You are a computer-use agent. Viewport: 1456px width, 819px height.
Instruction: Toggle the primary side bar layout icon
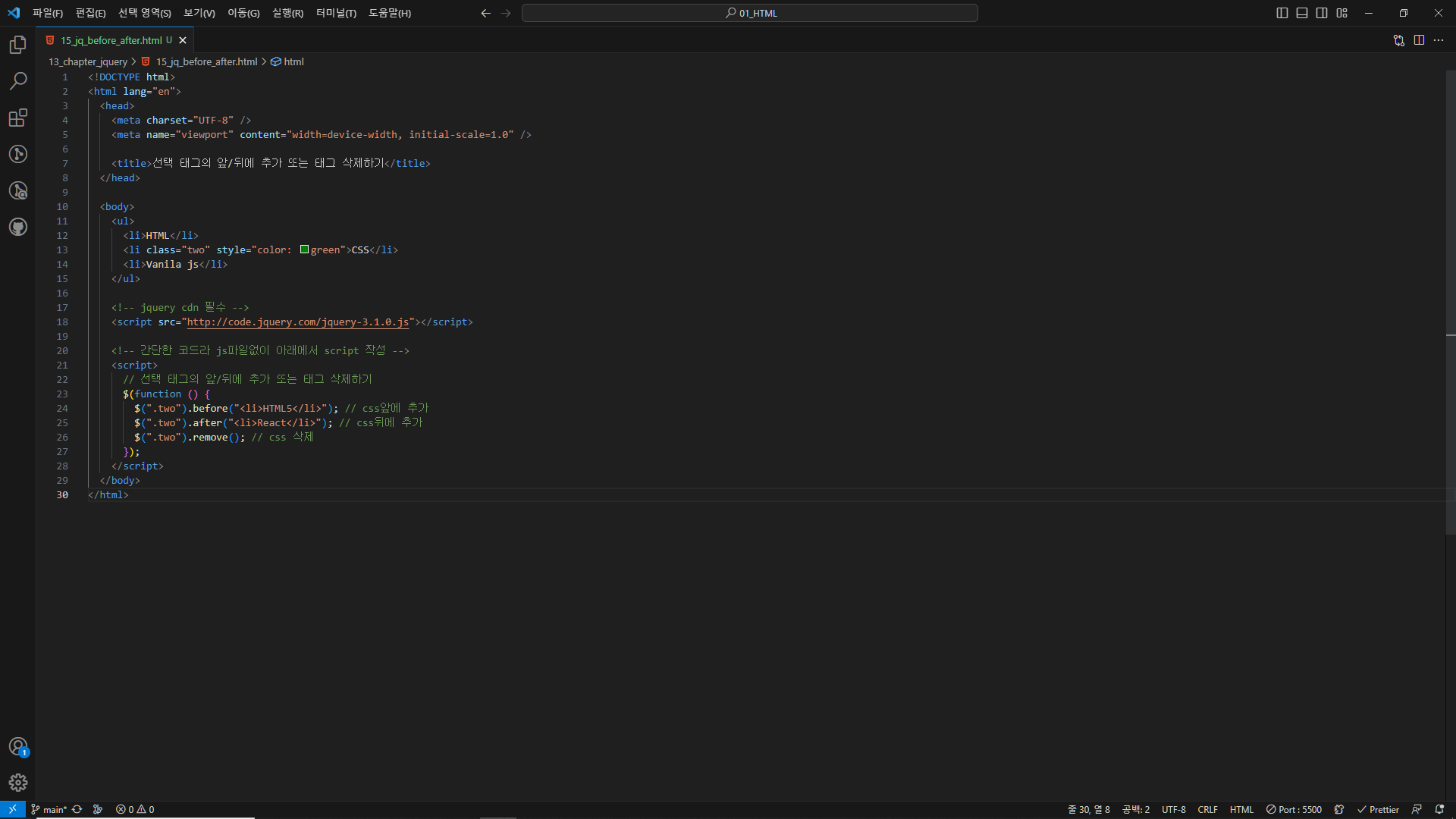(x=1282, y=13)
